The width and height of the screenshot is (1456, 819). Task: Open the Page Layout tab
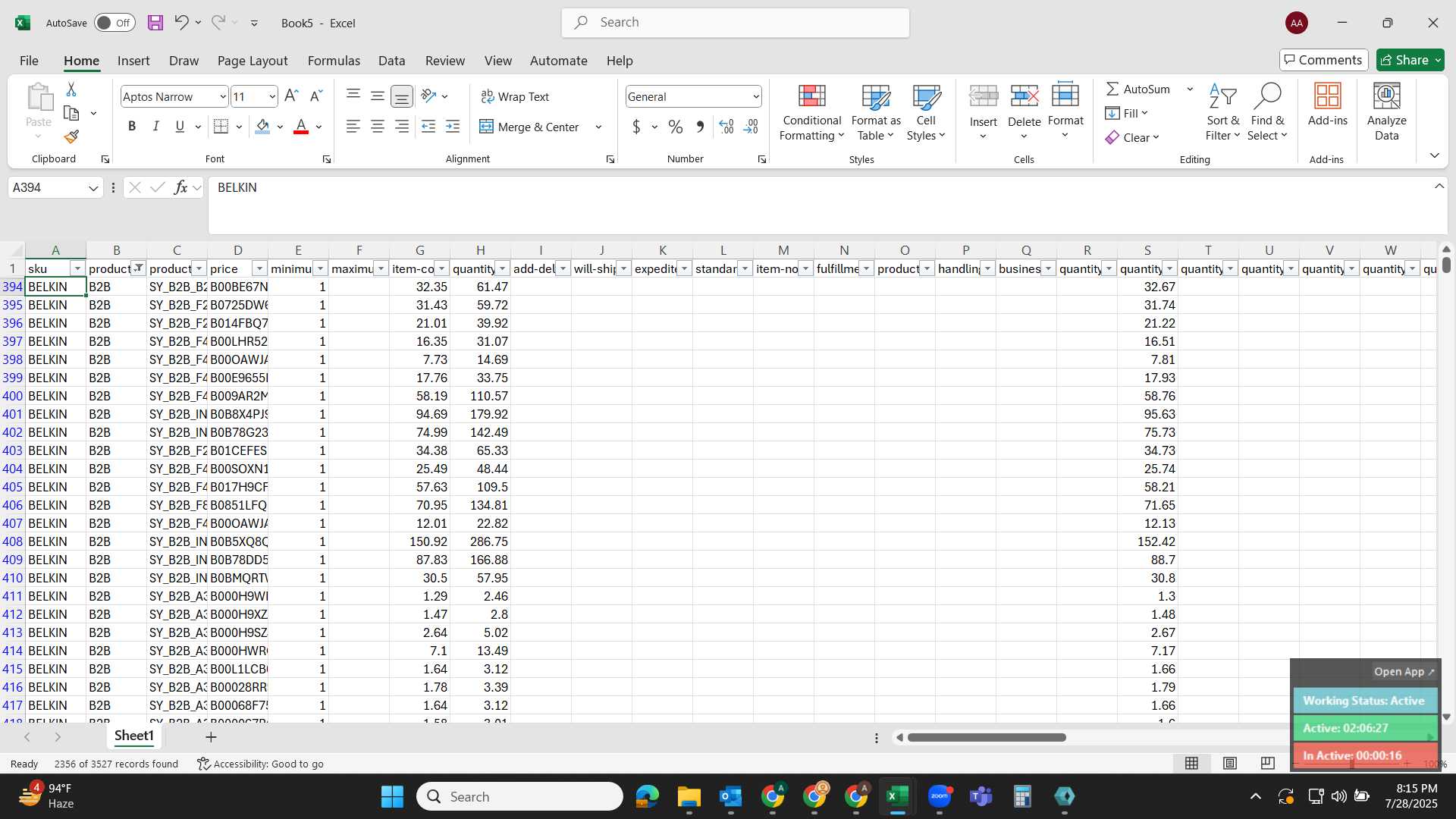[253, 61]
